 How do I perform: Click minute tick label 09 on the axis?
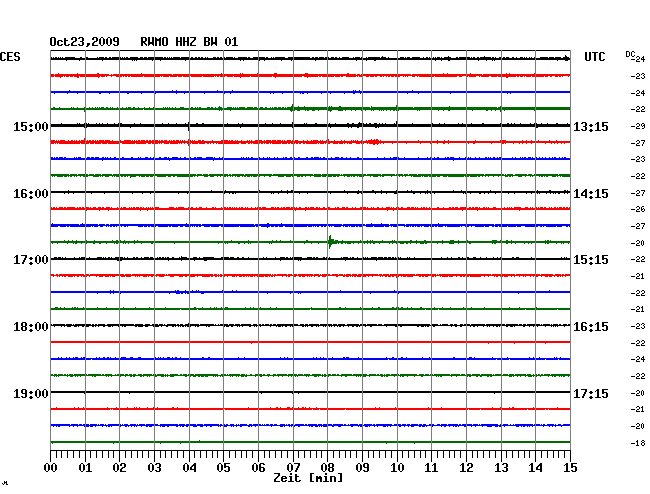point(362,467)
